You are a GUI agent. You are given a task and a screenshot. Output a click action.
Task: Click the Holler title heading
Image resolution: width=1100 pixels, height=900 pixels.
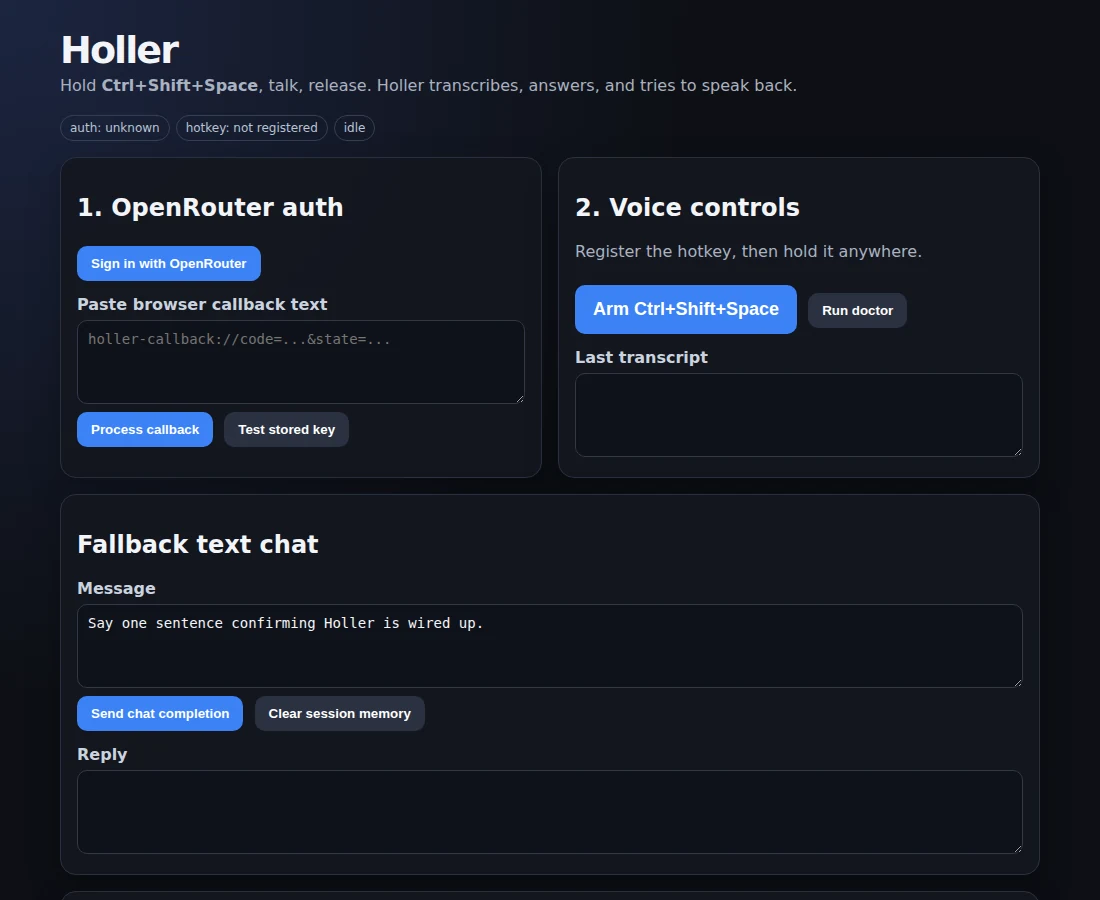pos(120,51)
